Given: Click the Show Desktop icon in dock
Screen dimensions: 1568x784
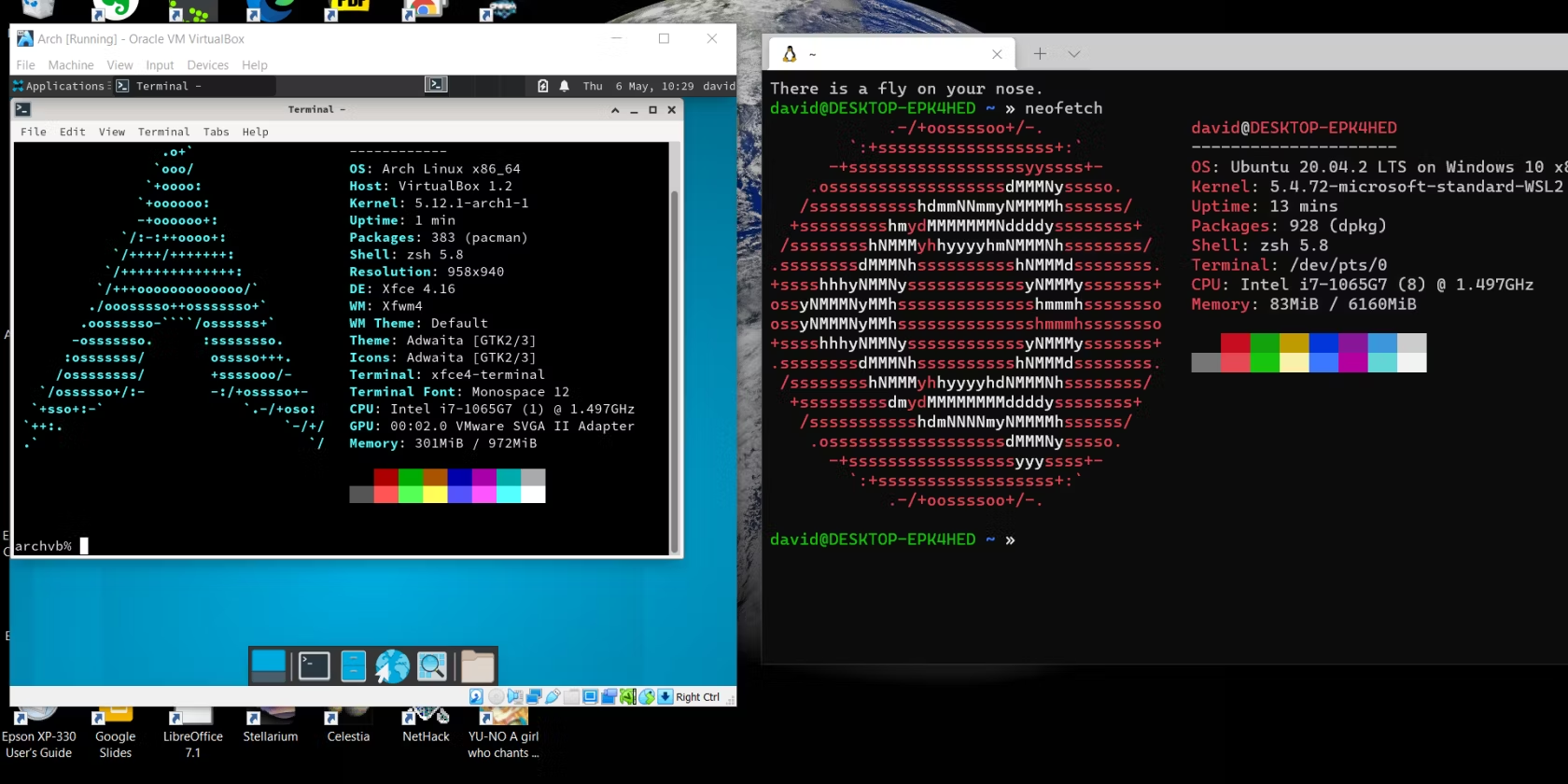Looking at the screenshot, I should (x=269, y=665).
